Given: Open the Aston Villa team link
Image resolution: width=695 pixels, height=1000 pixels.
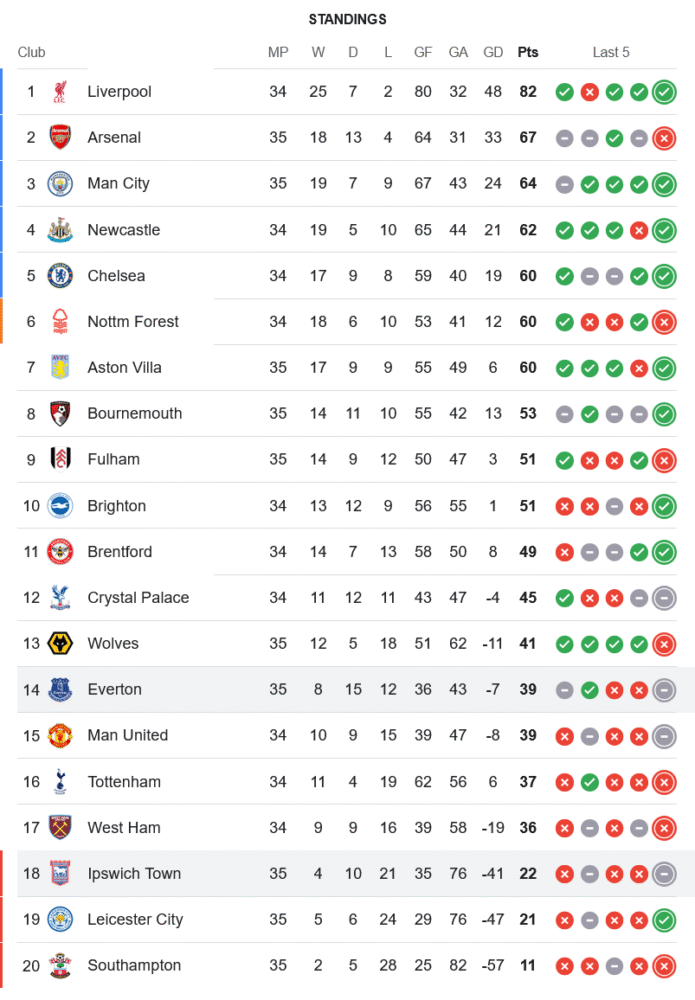Looking at the screenshot, I should [x=124, y=368].
